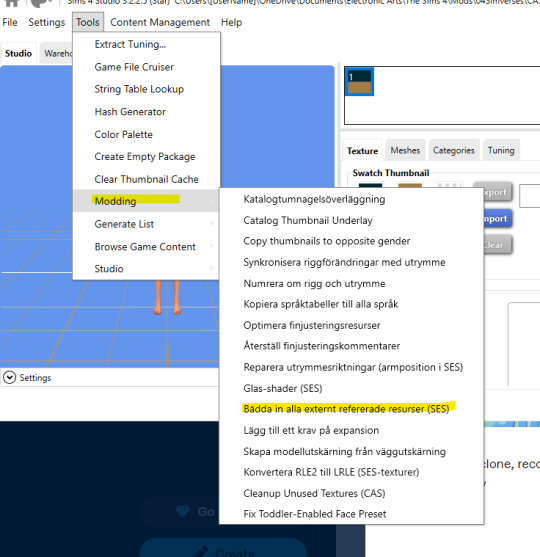Viewport: 540px width, 557px height.
Task: Expand the Studio submenu in Tools
Action: [146, 269]
